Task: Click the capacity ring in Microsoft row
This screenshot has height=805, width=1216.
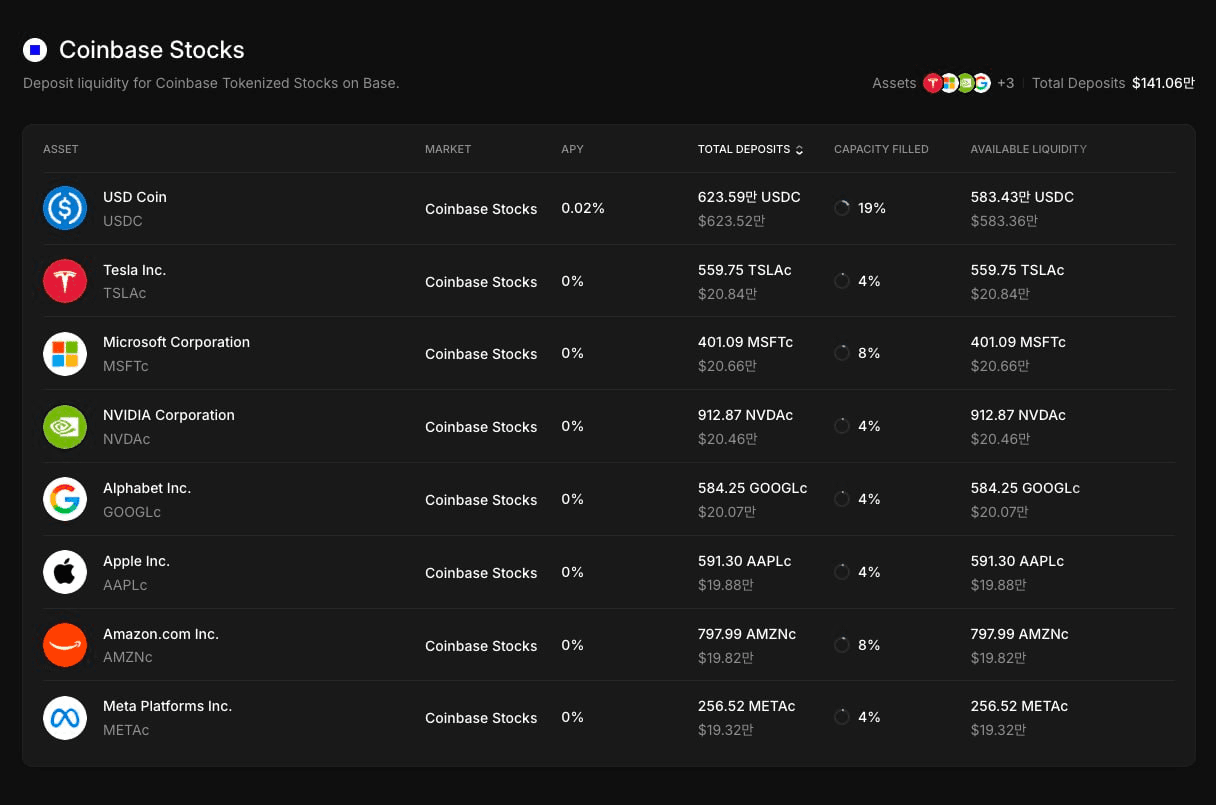Action: point(842,353)
